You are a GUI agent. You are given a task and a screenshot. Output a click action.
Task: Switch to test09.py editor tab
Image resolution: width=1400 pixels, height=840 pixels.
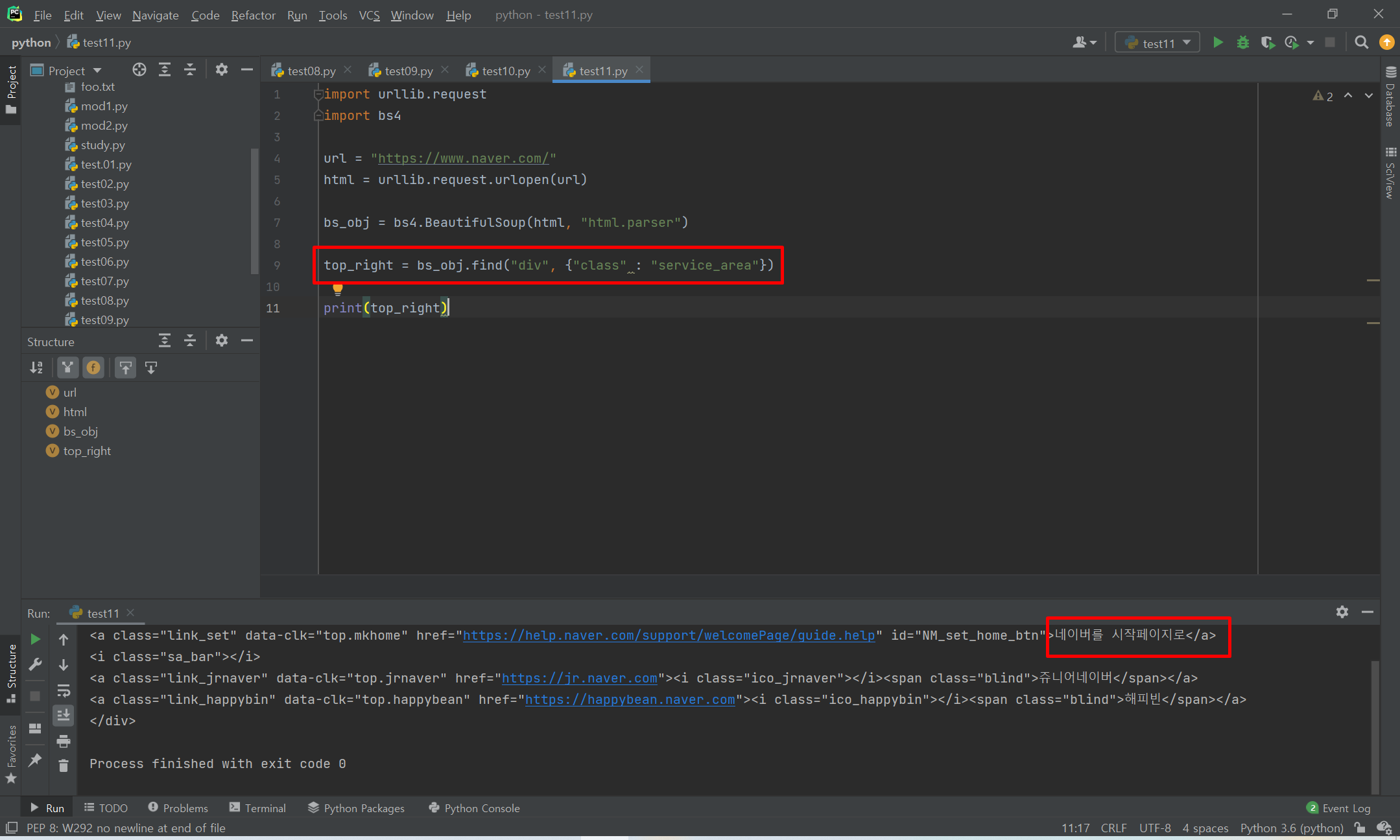pos(408,71)
